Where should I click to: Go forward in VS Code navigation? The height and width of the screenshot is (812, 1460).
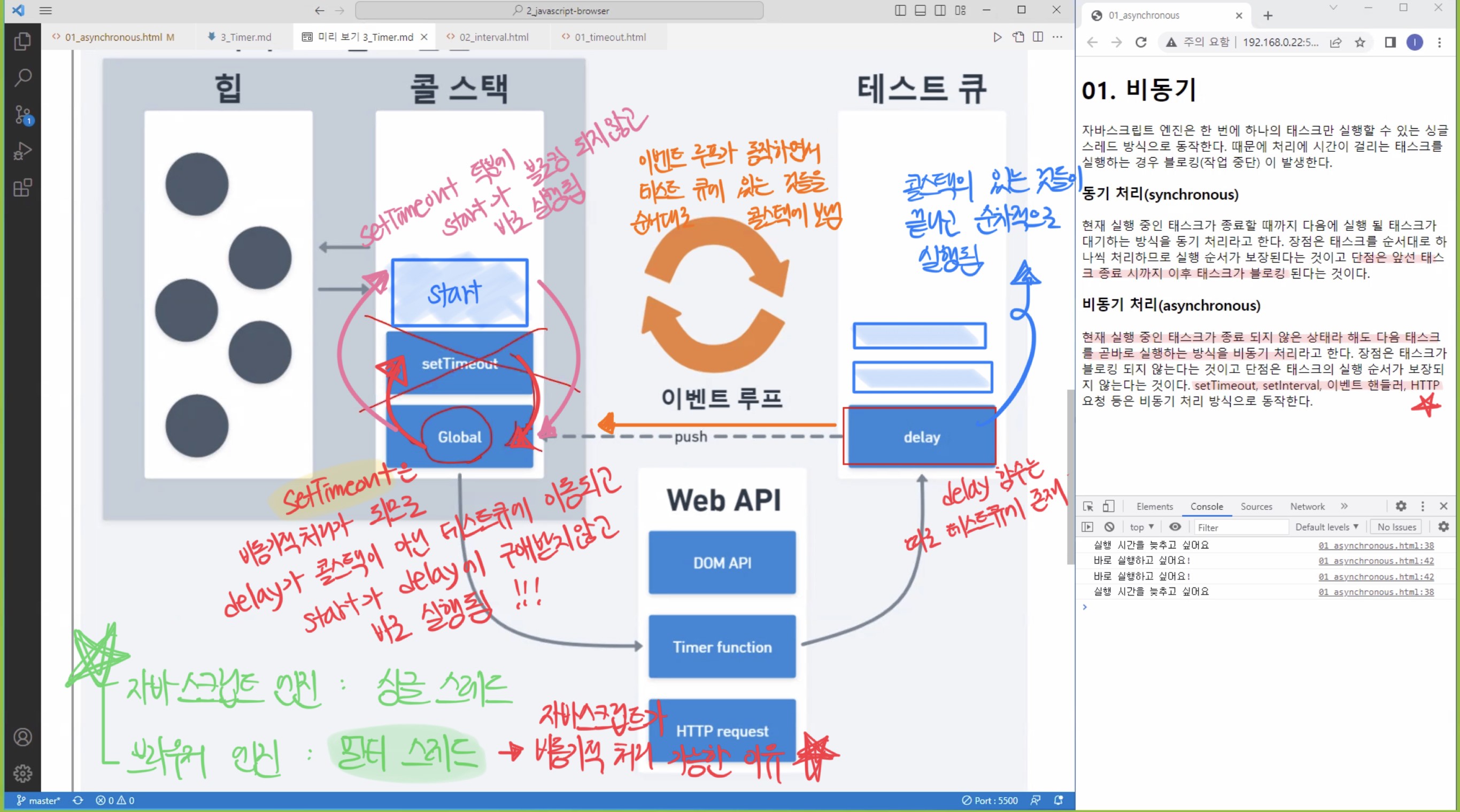(339, 10)
